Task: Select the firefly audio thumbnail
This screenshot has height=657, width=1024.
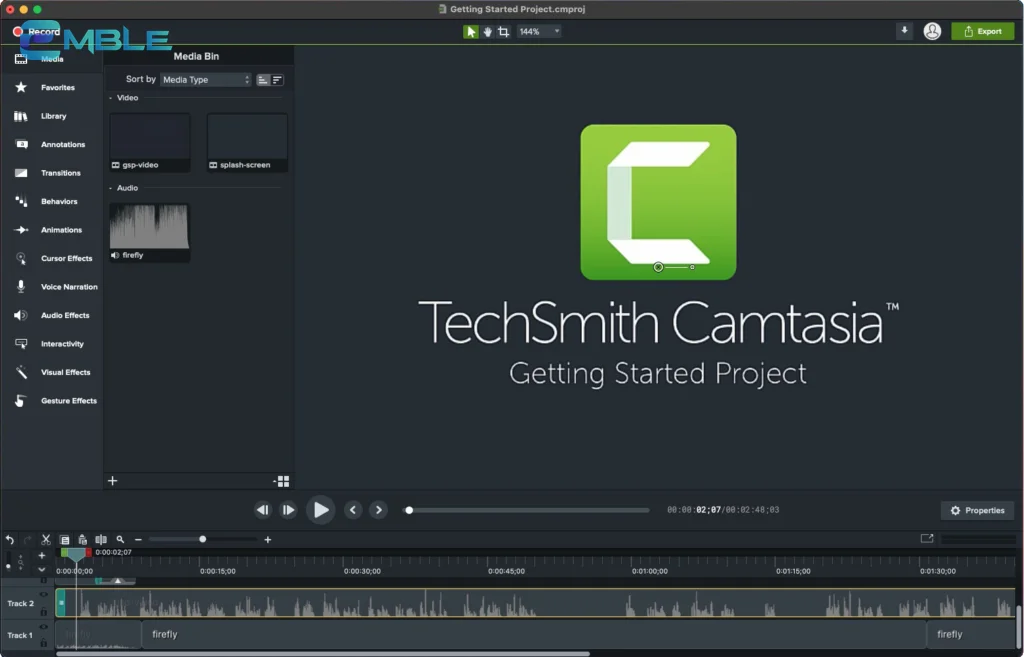Action: tap(148, 228)
